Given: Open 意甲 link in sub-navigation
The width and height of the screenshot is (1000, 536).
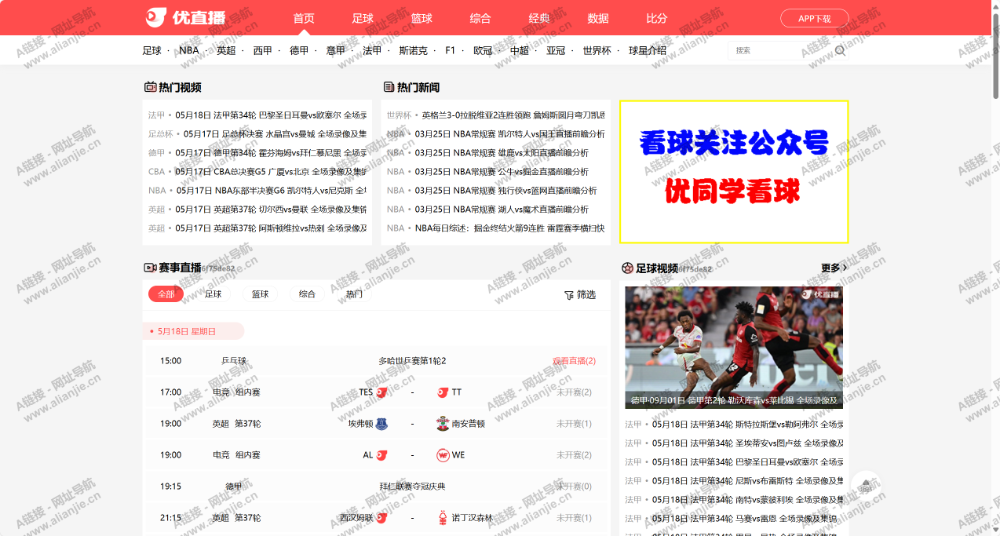Looking at the screenshot, I should point(336,50).
